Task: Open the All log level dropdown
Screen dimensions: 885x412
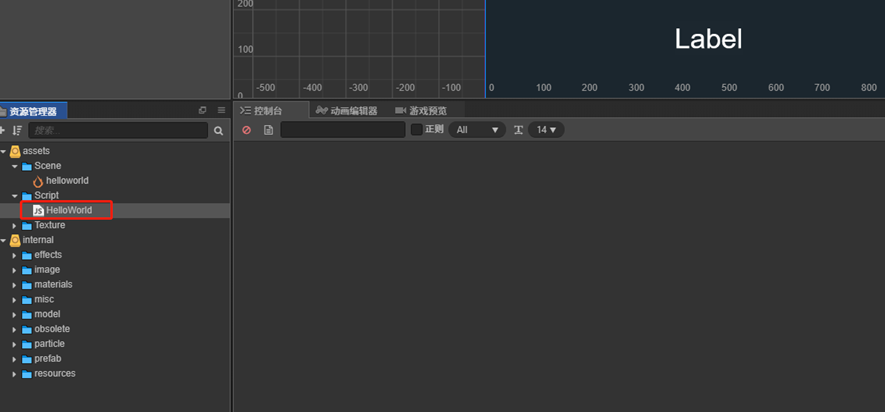Action: click(x=477, y=130)
